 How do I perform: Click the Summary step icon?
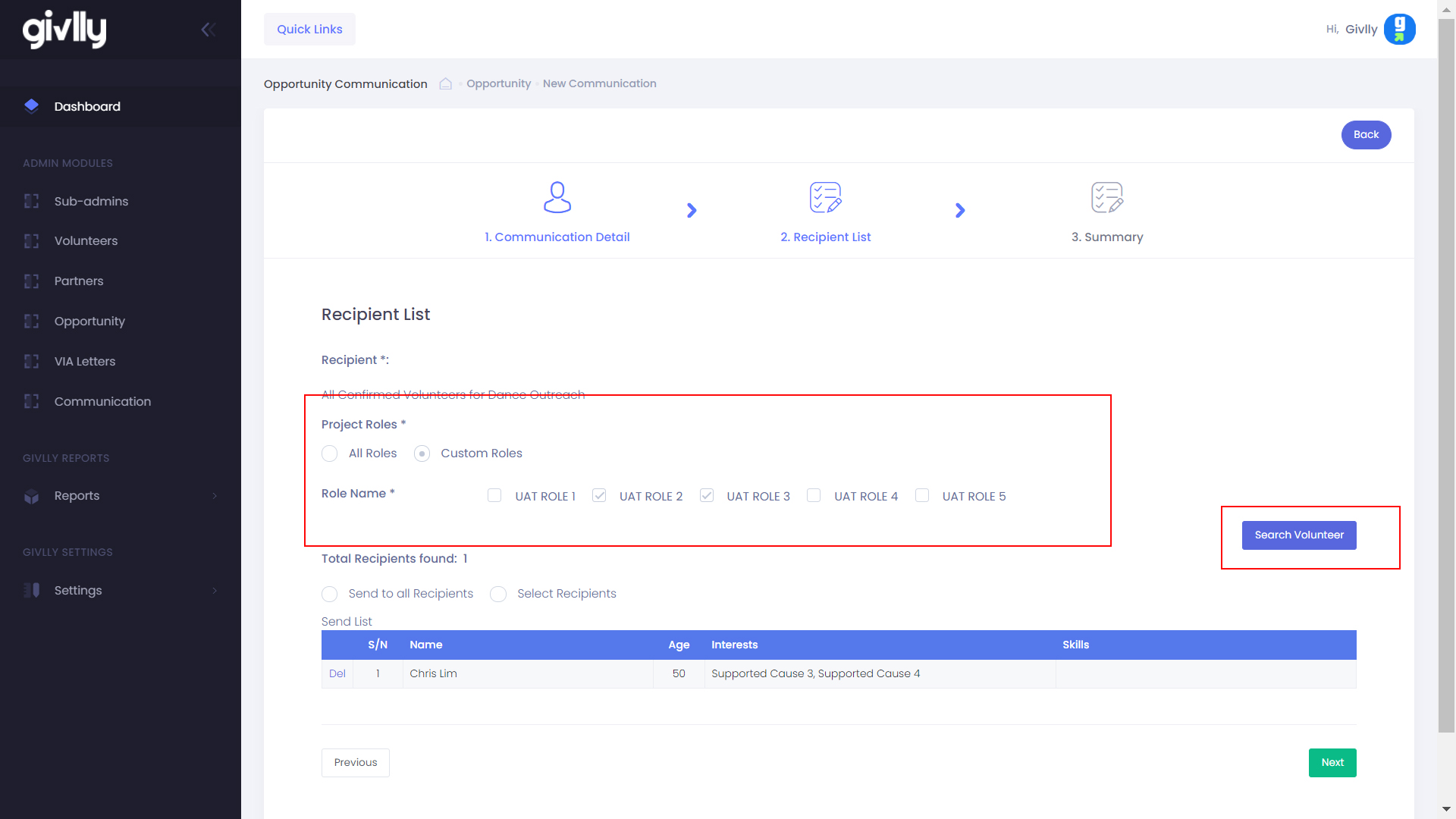pos(1106,197)
